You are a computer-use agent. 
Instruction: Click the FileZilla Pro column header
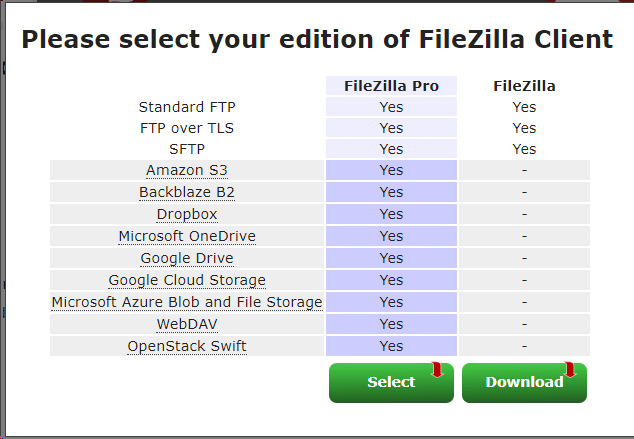[x=391, y=86]
